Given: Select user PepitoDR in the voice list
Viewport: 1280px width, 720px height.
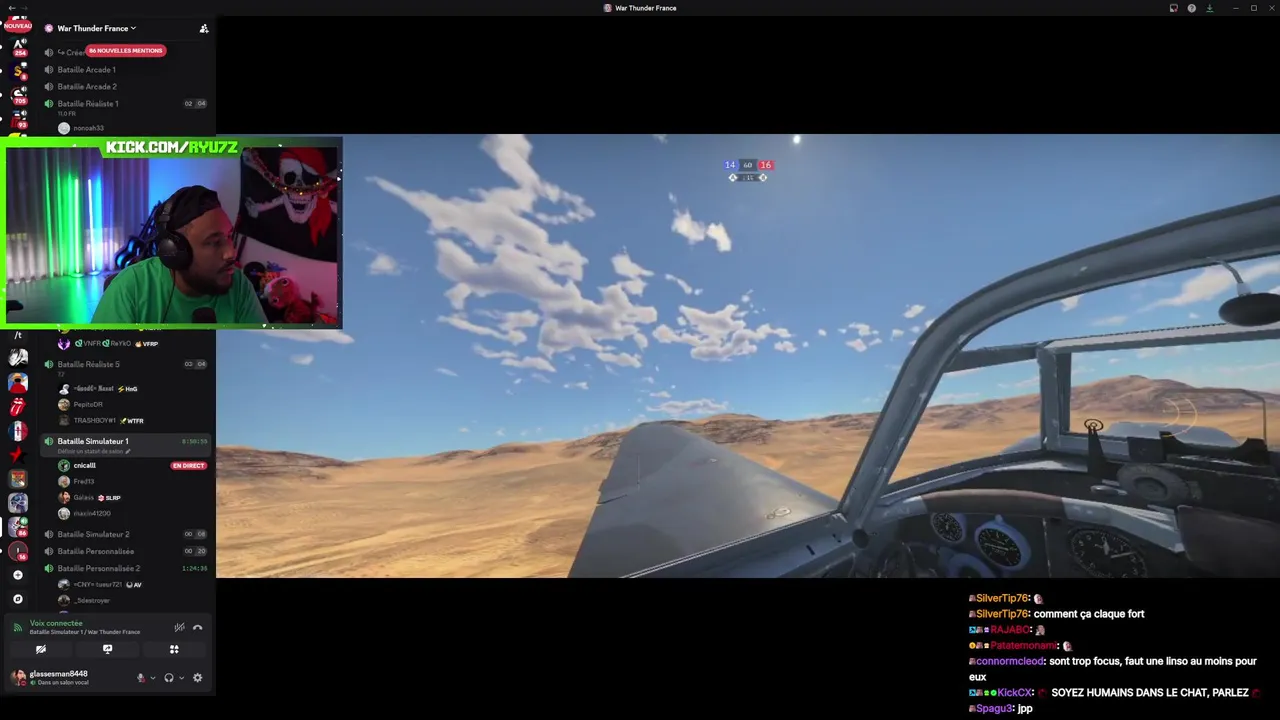Looking at the screenshot, I should tap(88, 404).
